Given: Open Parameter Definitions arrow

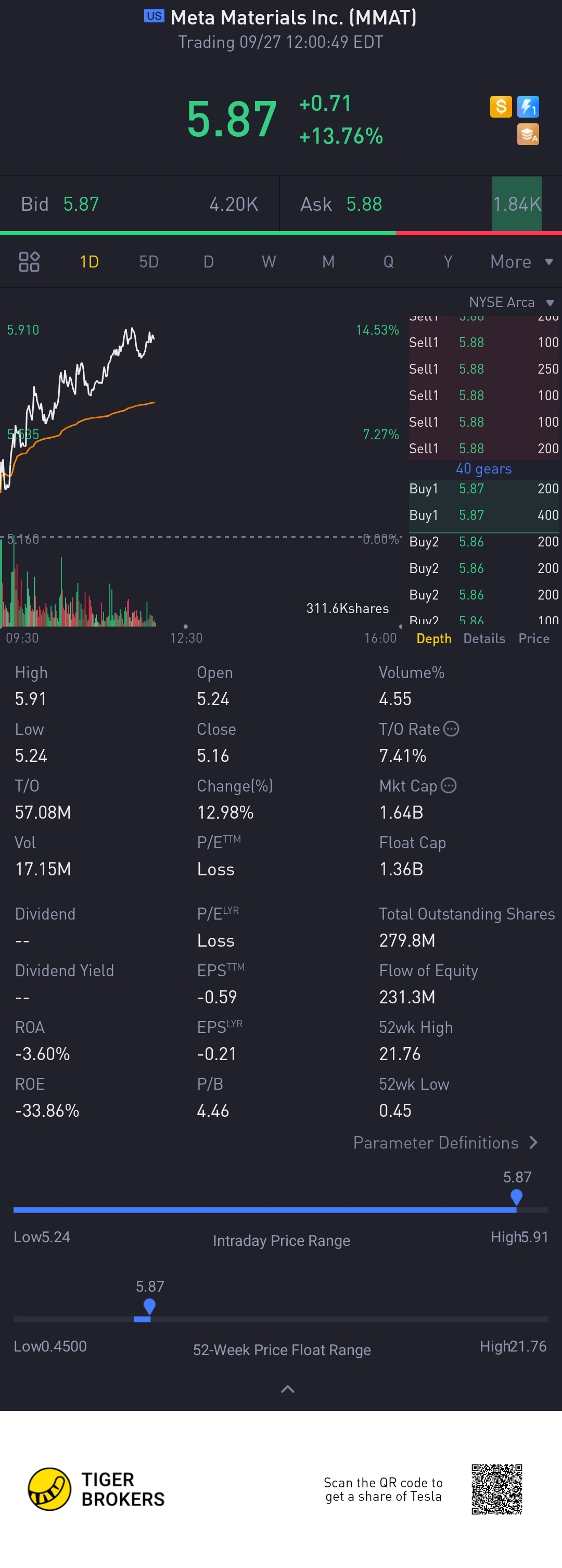Looking at the screenshot, I should 534,1142.
